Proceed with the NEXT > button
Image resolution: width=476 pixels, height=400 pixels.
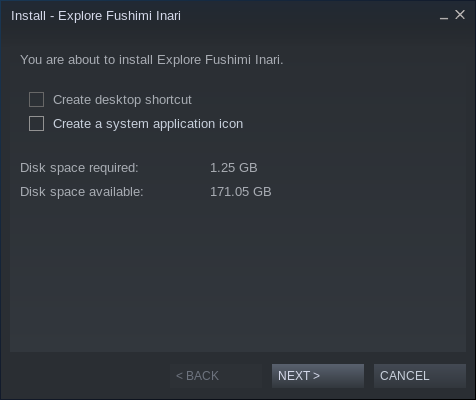[x=318, y=376]
